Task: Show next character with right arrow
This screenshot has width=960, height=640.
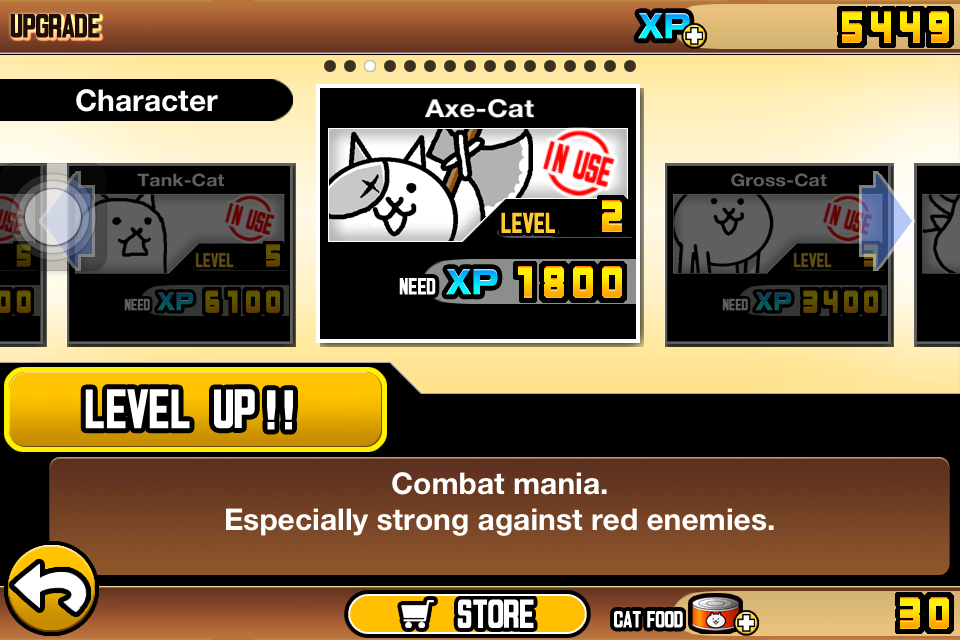Action: pos(885,219)
